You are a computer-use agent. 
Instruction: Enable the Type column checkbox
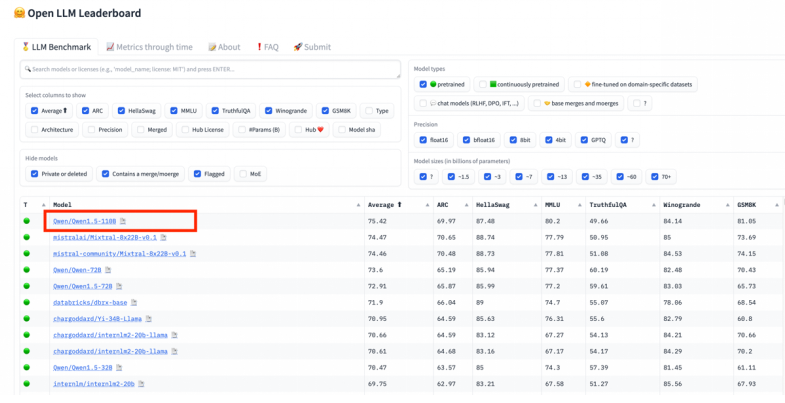pyautogui.click(x=369, y=111)
